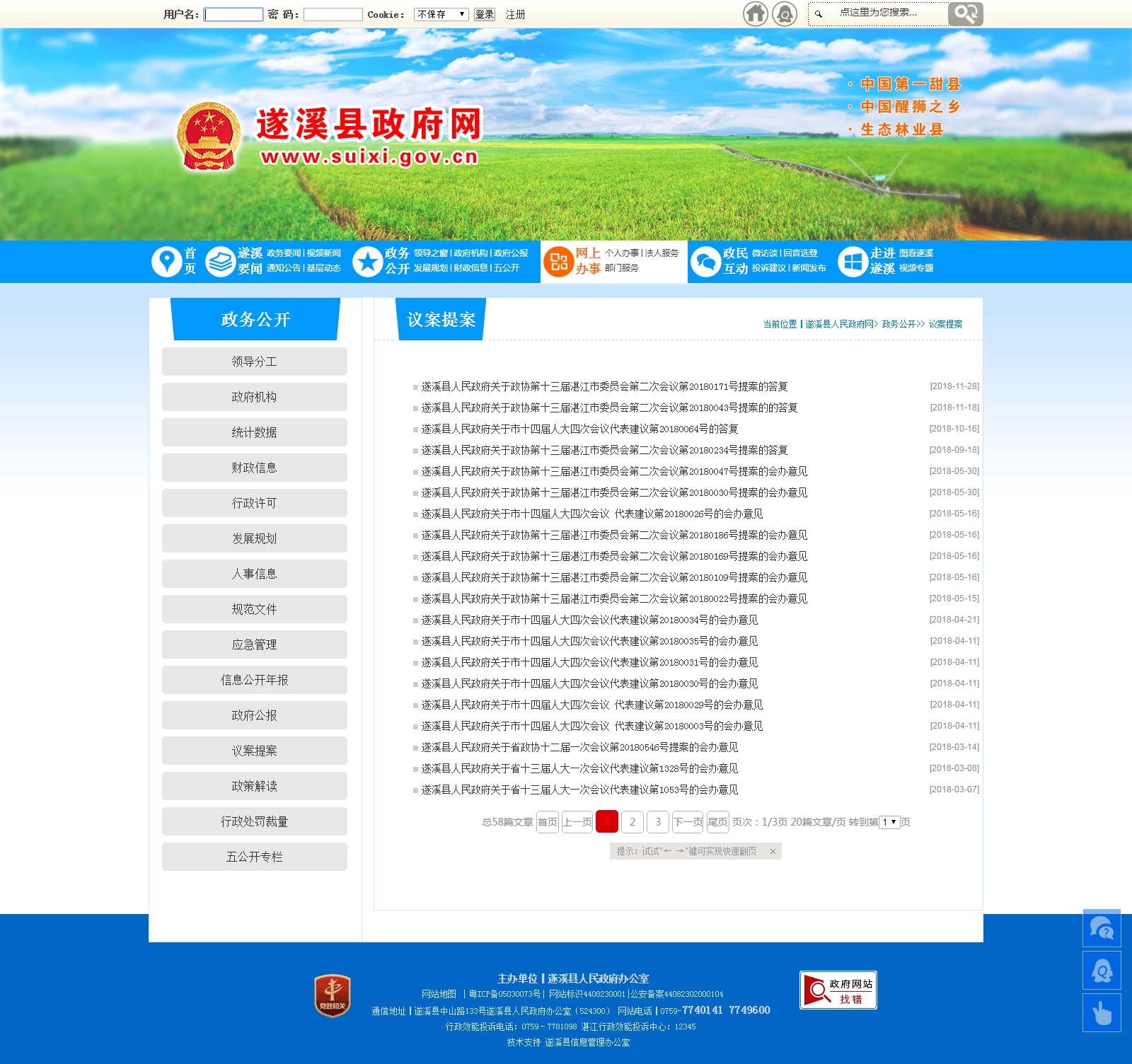This screenshot has height=1064, width=1132.
Task: Click the orange 网上办事 icon
Action: 558,262
